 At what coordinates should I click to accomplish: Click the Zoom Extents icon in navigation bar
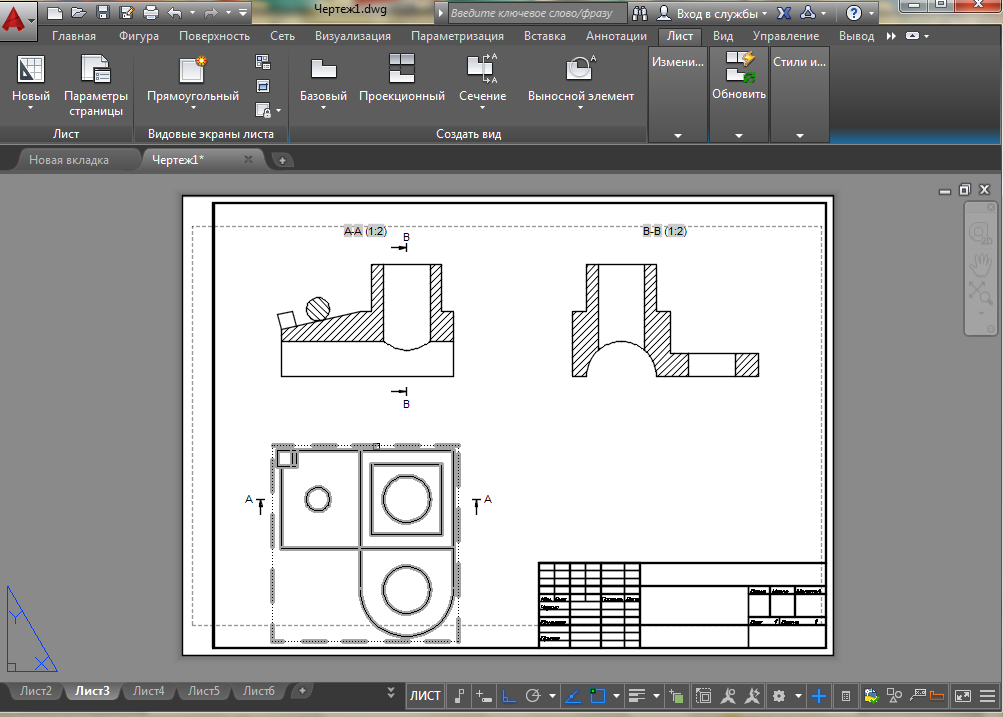(x=979, y=293)
